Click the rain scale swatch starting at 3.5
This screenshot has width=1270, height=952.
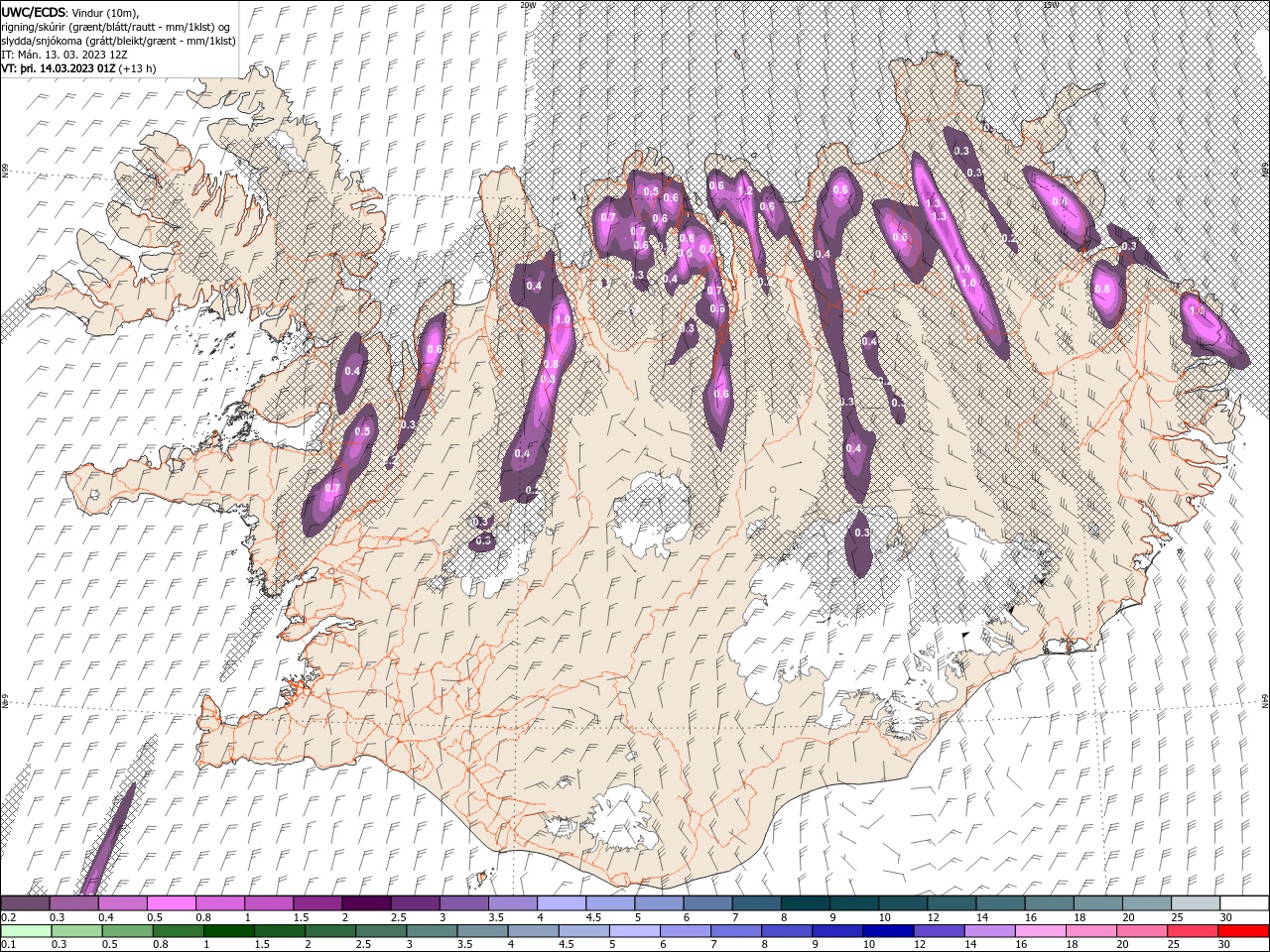482,931
